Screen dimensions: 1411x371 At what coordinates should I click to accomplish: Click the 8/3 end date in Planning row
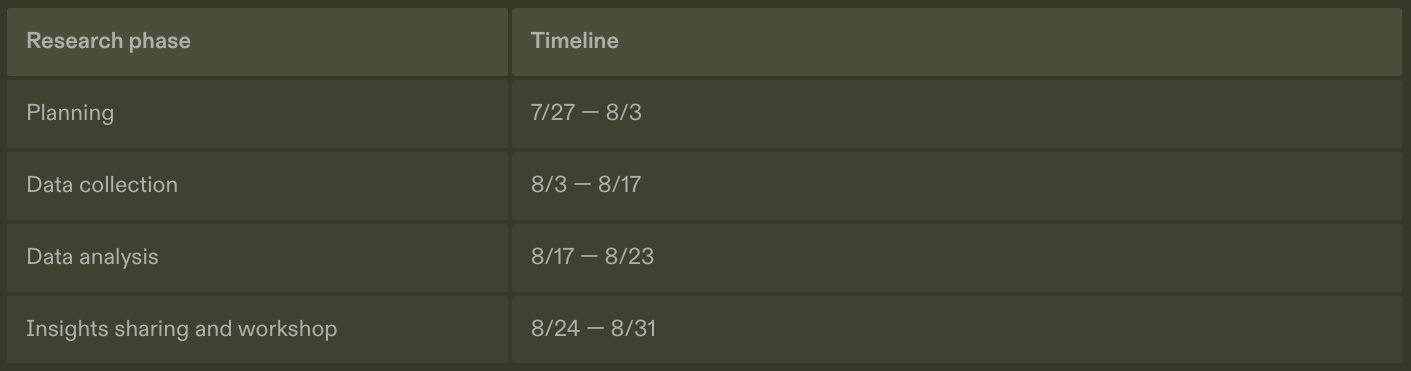tap(624, 112)
